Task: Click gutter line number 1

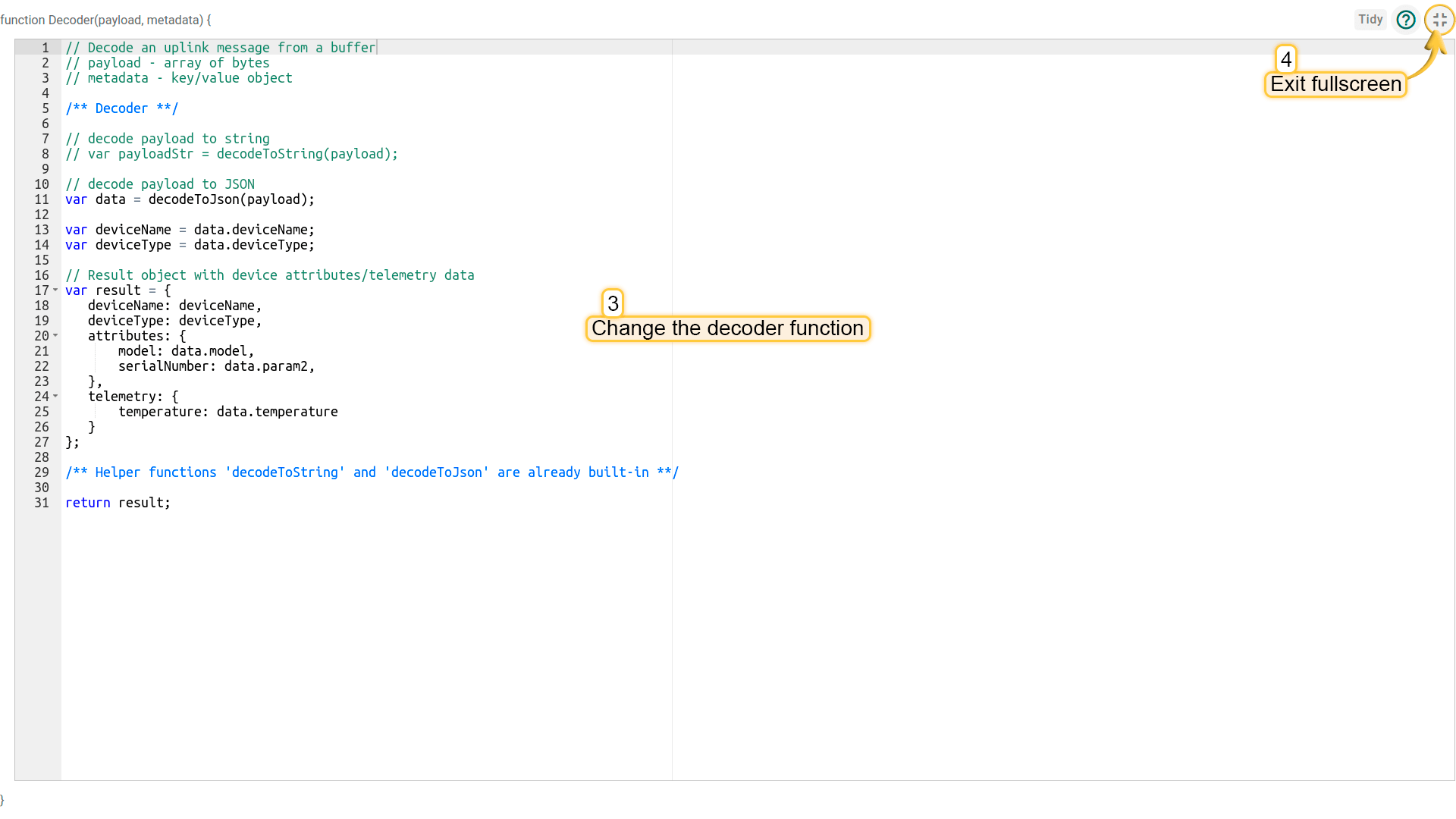Action: pyautogui.click(x=45, y=48)
